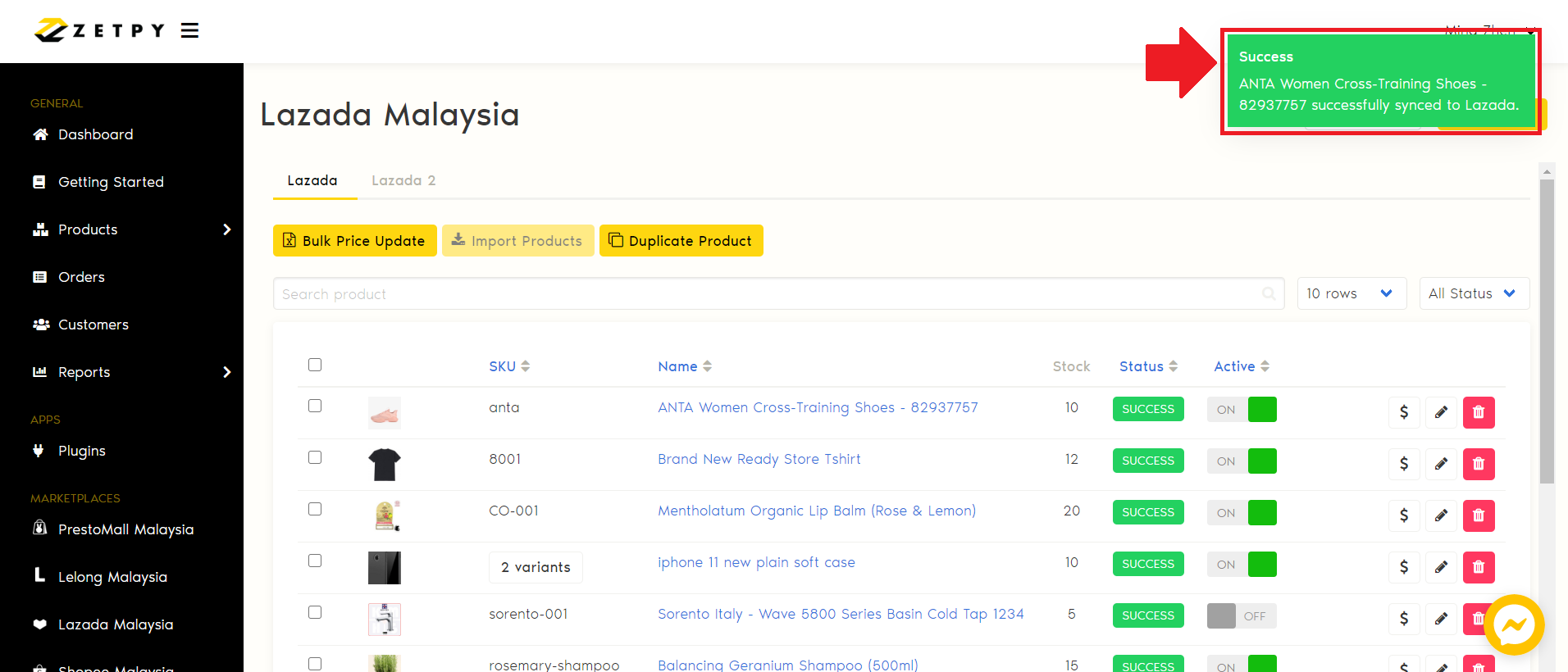This screenshot has height=672, width=1568.
Task: Delete the Brand New Ready Store Tshirt row
Action: (x=1478, y=464)
